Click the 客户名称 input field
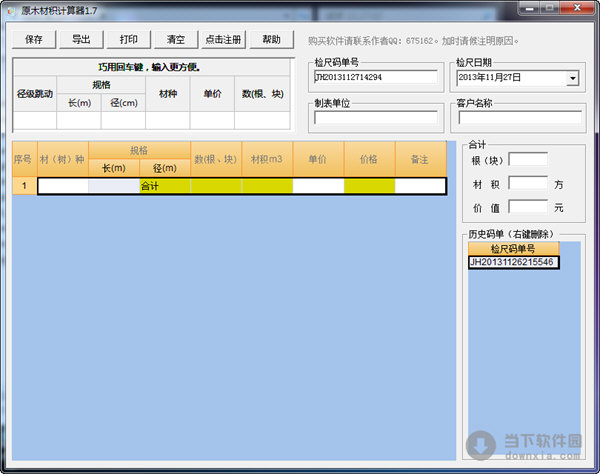This screenshot has height=474, width=600. [x=519, y=117]
